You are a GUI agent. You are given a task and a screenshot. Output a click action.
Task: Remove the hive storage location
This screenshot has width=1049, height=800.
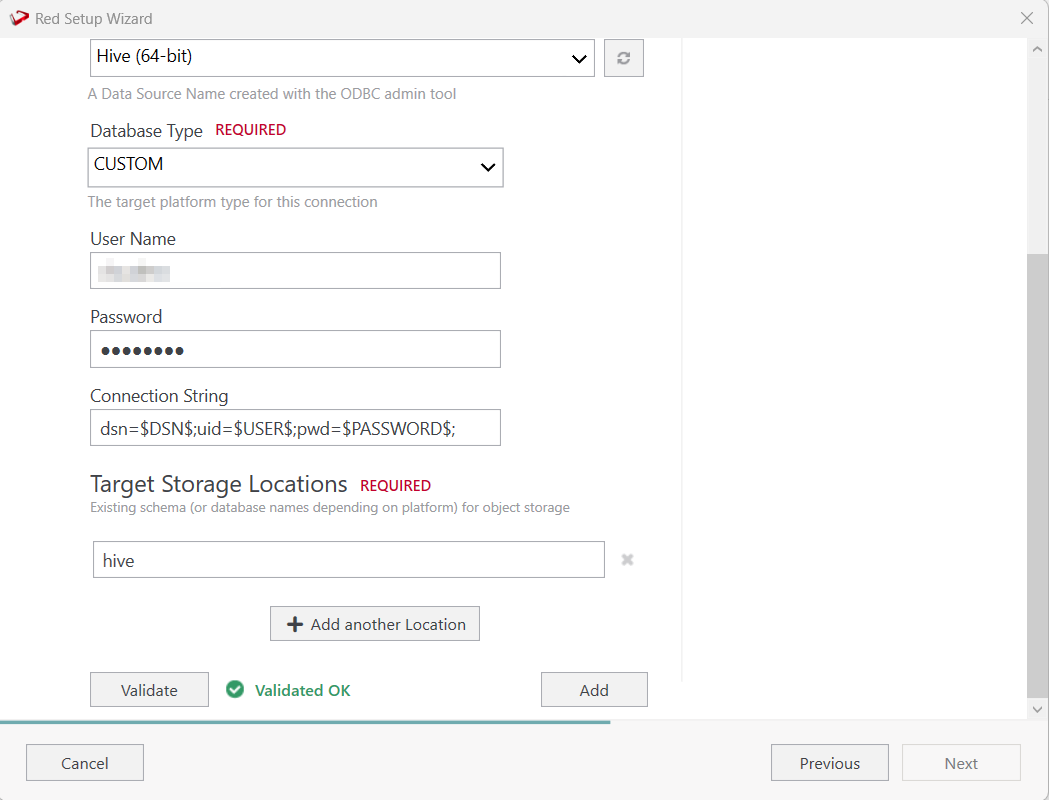point(627,560)
